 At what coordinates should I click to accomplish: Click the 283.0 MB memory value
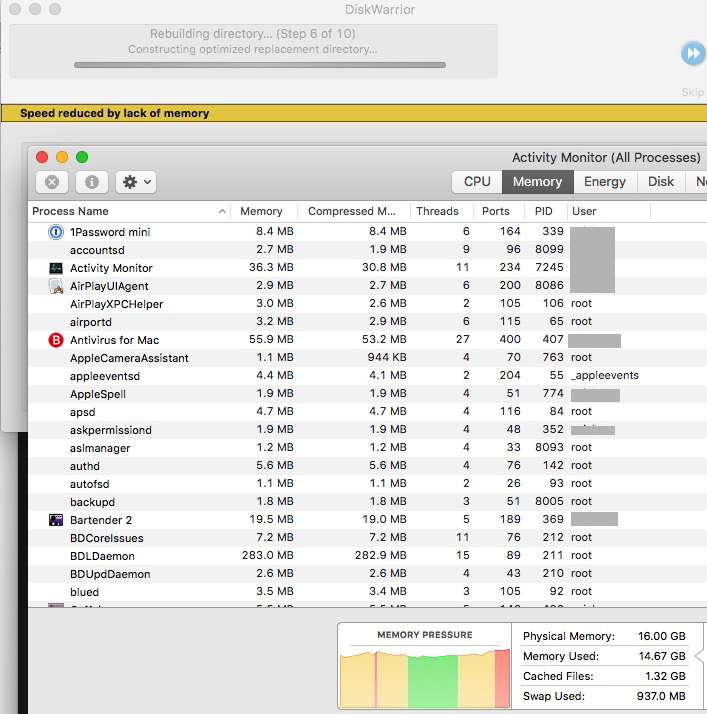point(268,556)
